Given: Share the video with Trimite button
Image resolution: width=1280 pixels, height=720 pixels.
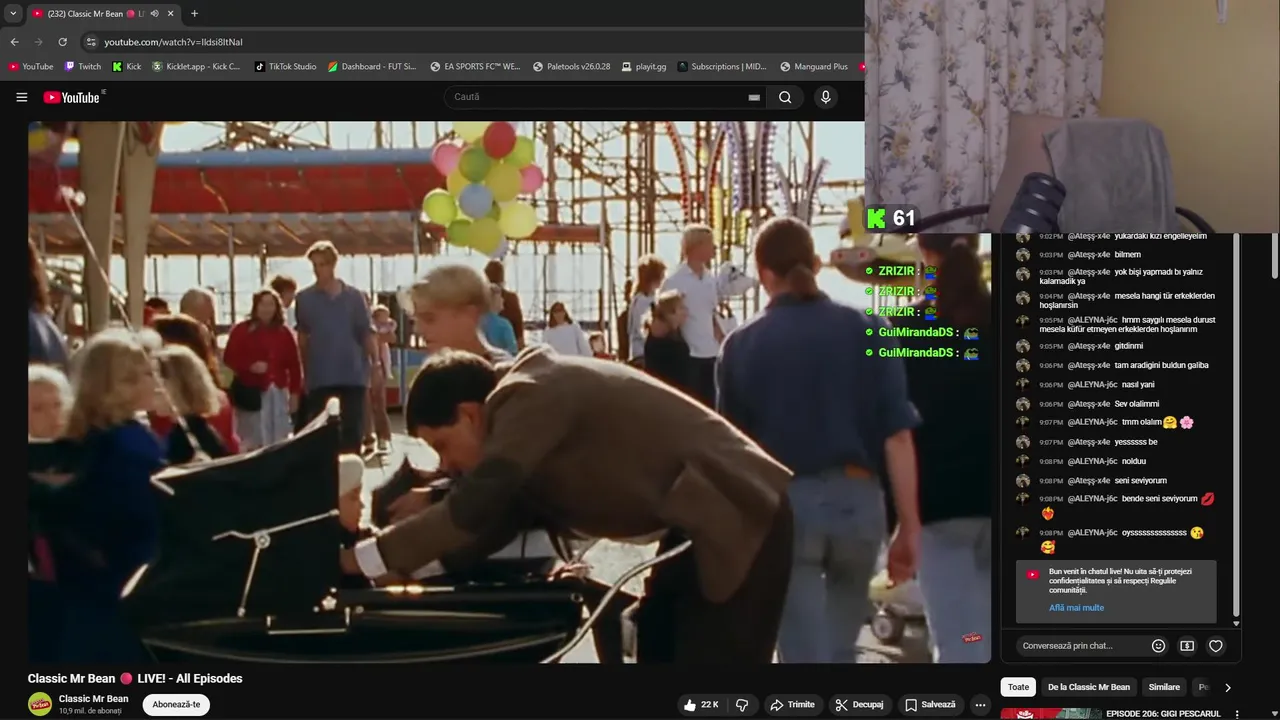Looking at the screenshot, I should coord(792,705).
